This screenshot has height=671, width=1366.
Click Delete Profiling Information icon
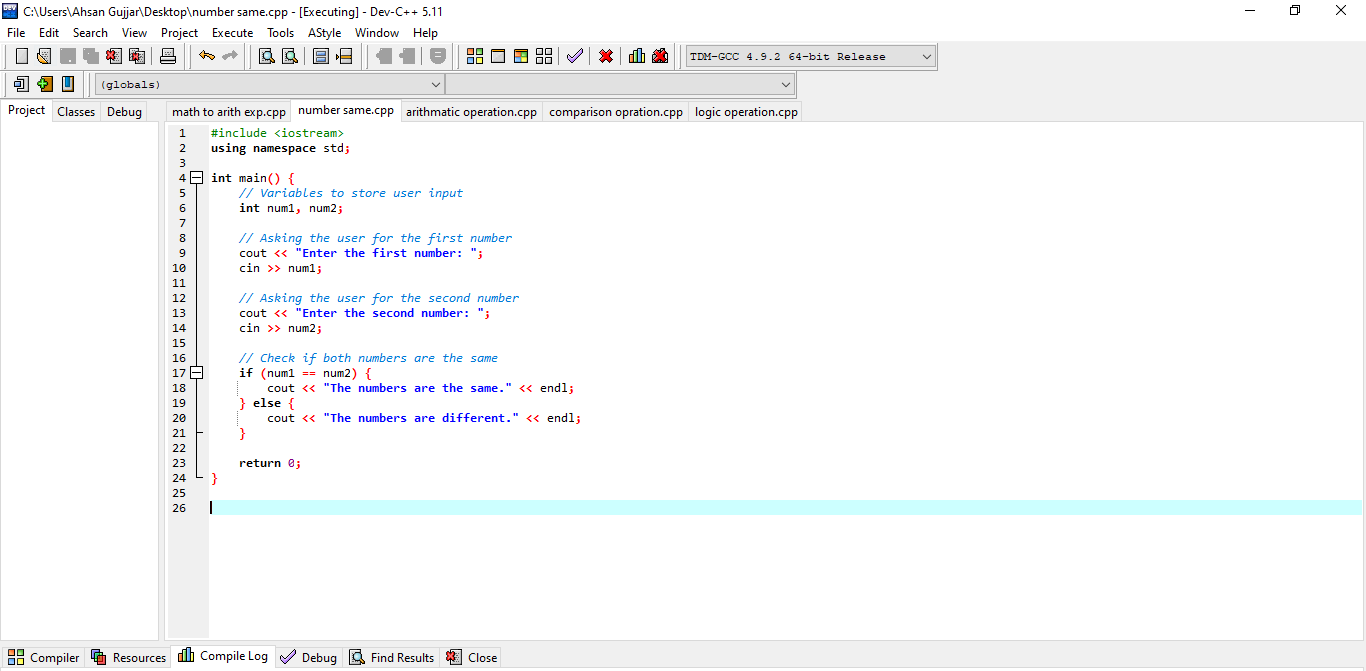click(660, 56)
